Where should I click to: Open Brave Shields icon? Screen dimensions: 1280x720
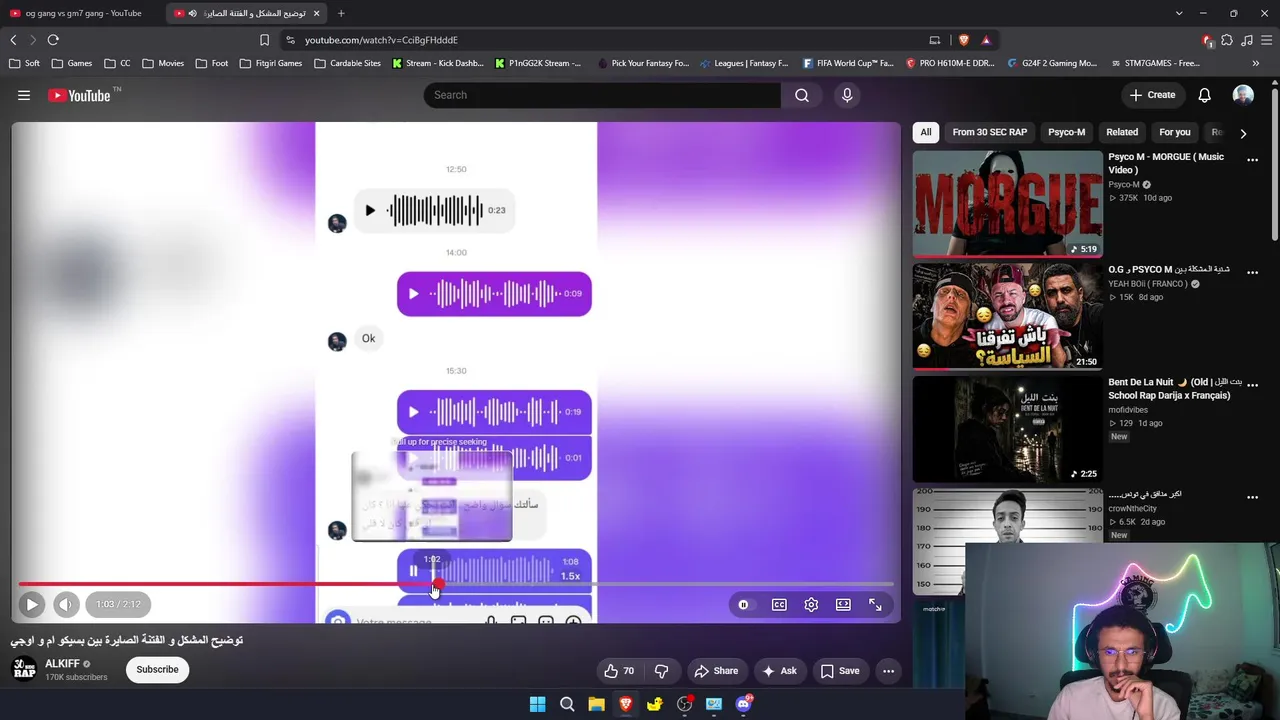pyautogui.click(x=964, y=40)
